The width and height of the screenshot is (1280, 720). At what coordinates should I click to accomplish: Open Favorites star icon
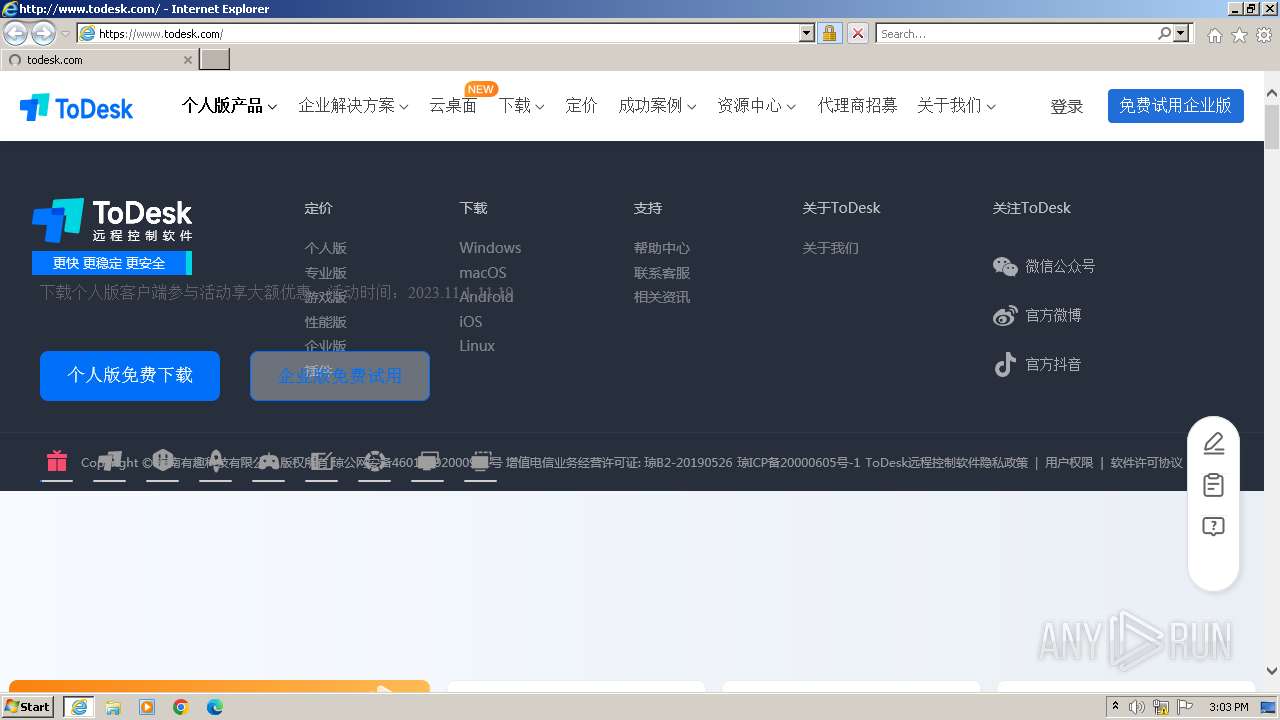pyautogui.click(x=1239, y=34)
